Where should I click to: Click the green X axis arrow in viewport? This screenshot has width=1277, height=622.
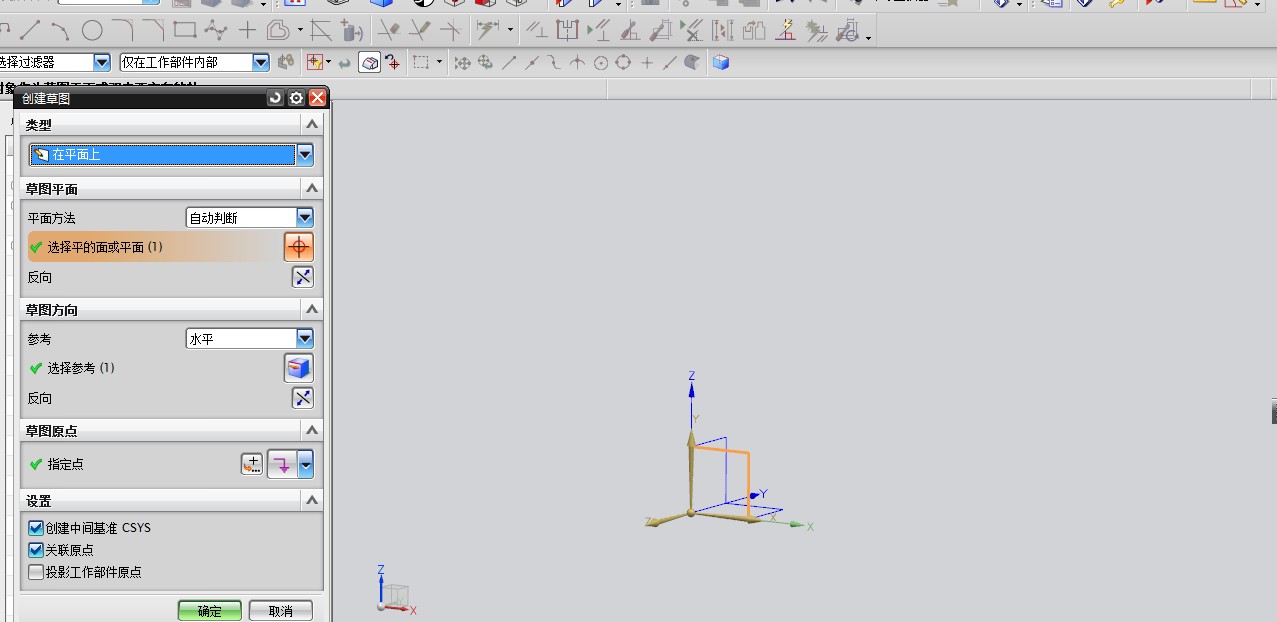click(x=797, y=524)
